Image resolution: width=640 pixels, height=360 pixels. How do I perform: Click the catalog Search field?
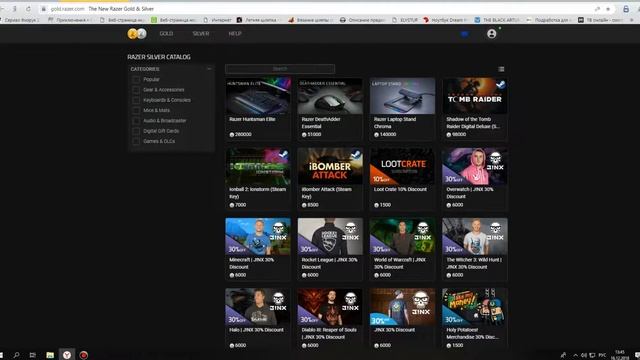click(x=280, y=69)
